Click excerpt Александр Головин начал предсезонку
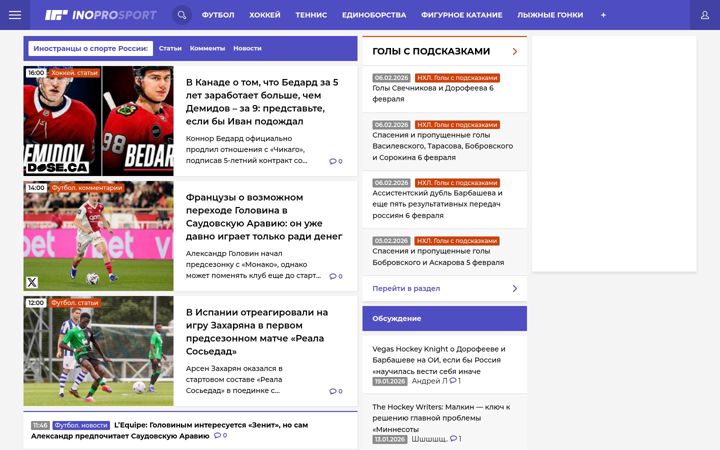720x450 pixels. point(253,264)
